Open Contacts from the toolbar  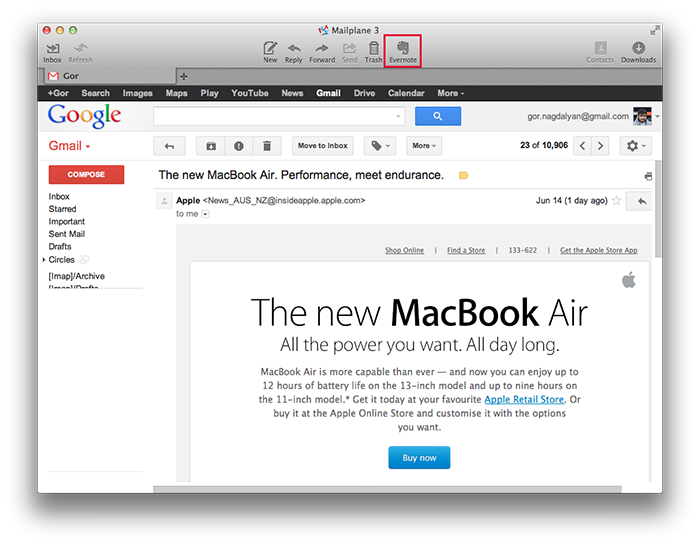[600, 52]
